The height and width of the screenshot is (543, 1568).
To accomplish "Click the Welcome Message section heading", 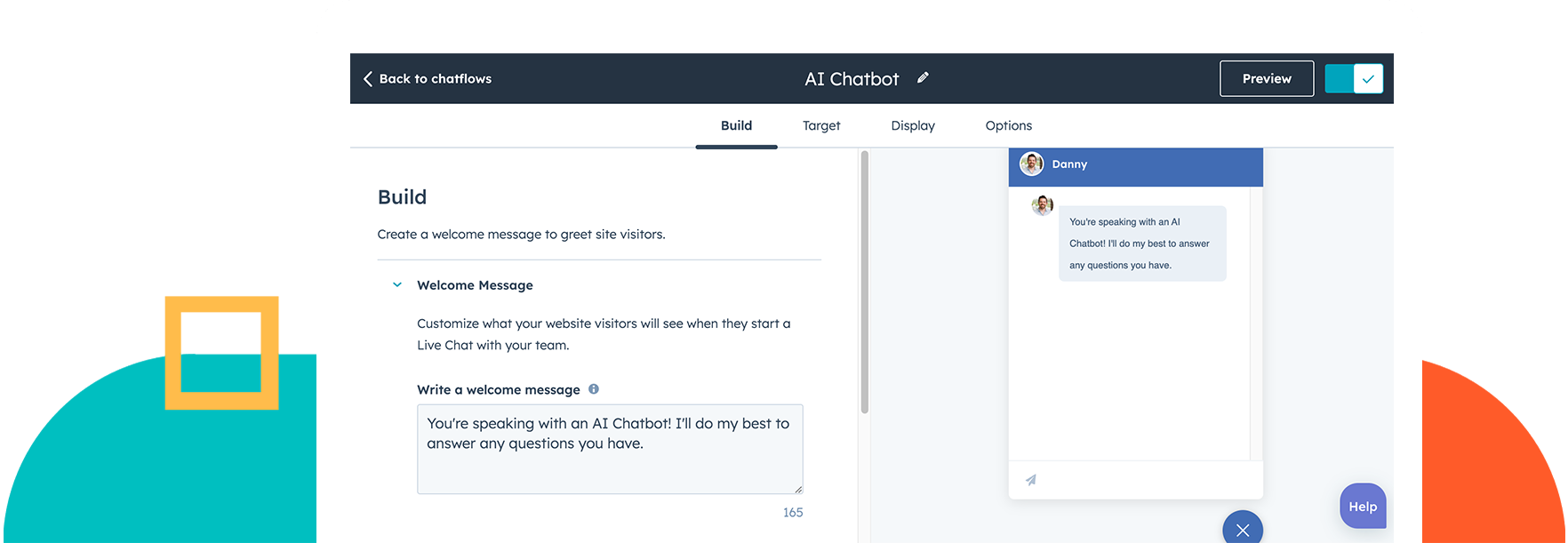I will 475,285.
